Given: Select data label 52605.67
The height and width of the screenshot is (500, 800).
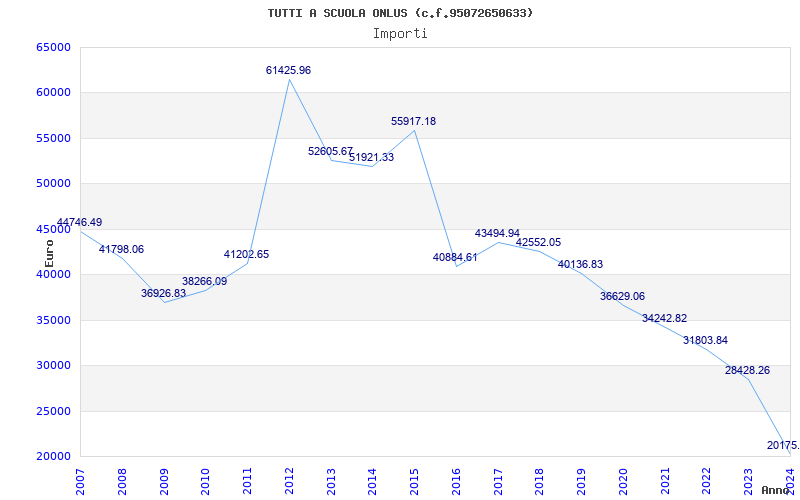Looking at the screenshot, I should 331,151.
